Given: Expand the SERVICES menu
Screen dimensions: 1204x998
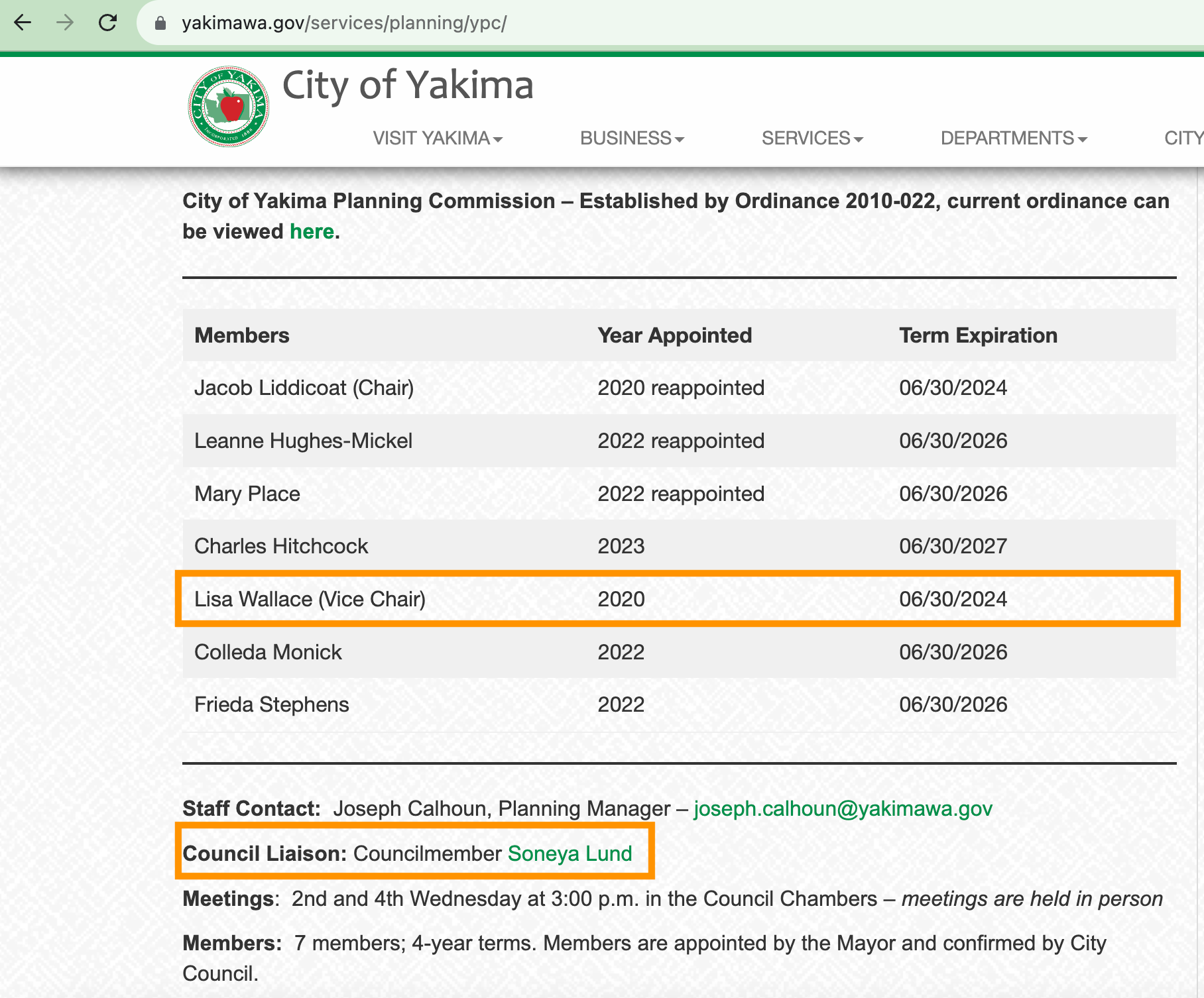Looking at the screenshot, I should [x=812, y=139].
